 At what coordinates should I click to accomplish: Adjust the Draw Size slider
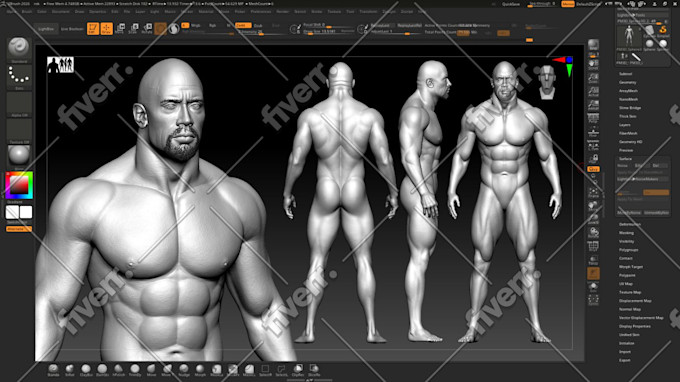point(328,32)
